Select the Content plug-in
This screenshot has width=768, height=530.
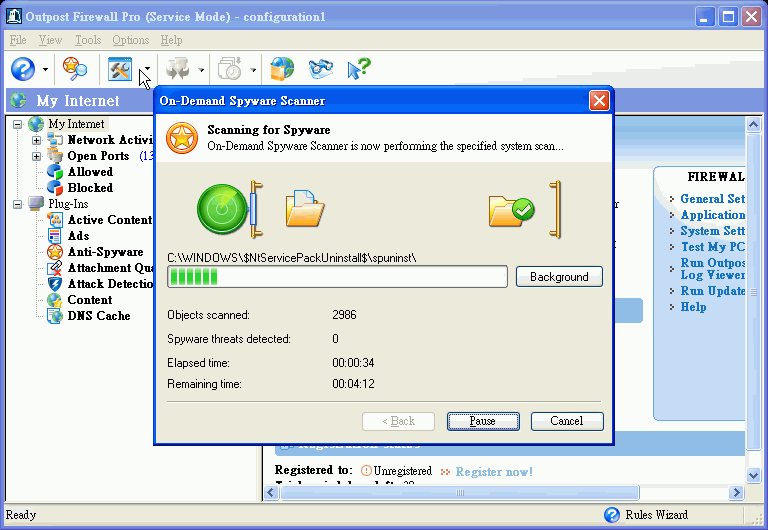[x=90, y=300]
